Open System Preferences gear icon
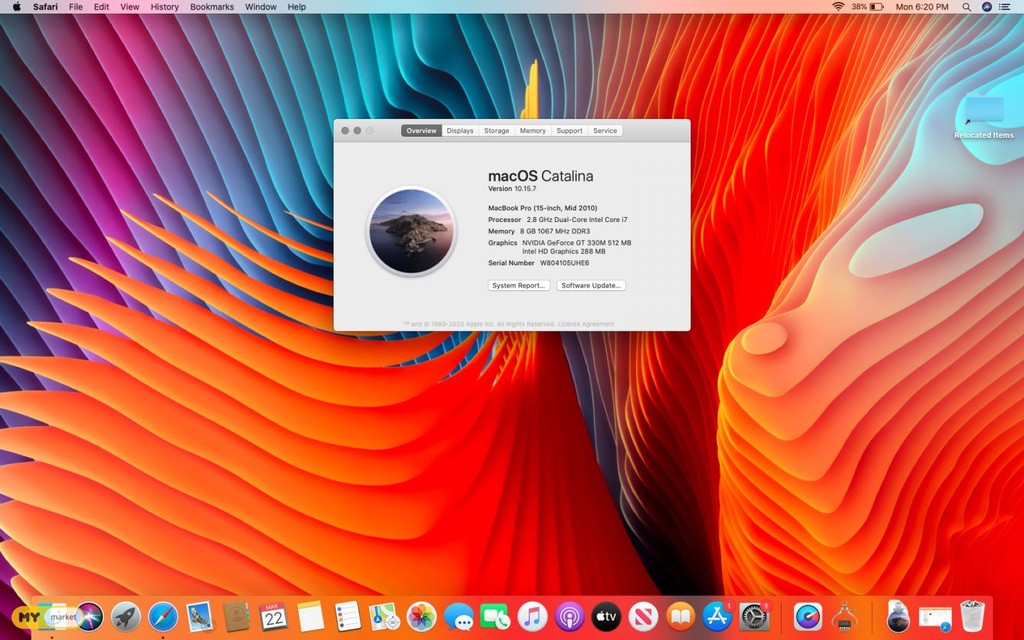The width and height of the screenshot is (1024, 640). (754, 616)
